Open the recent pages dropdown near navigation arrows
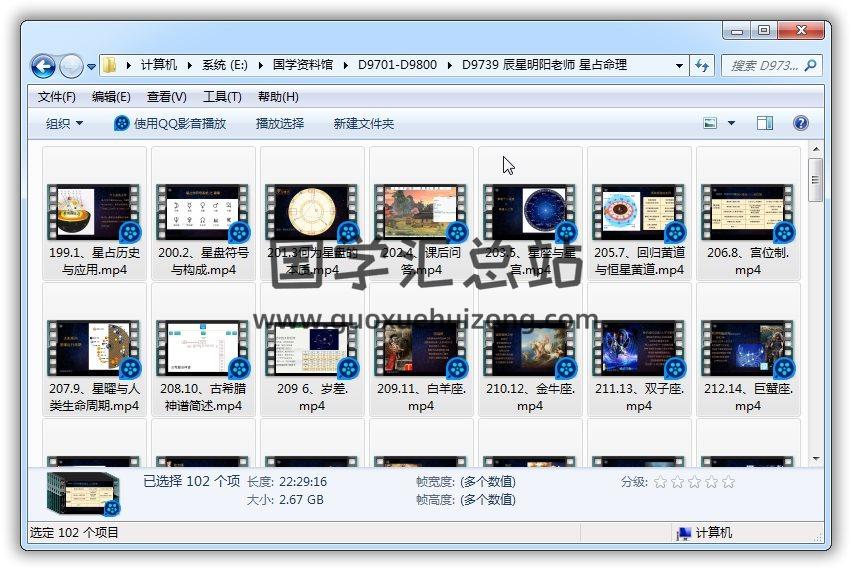 92,66
